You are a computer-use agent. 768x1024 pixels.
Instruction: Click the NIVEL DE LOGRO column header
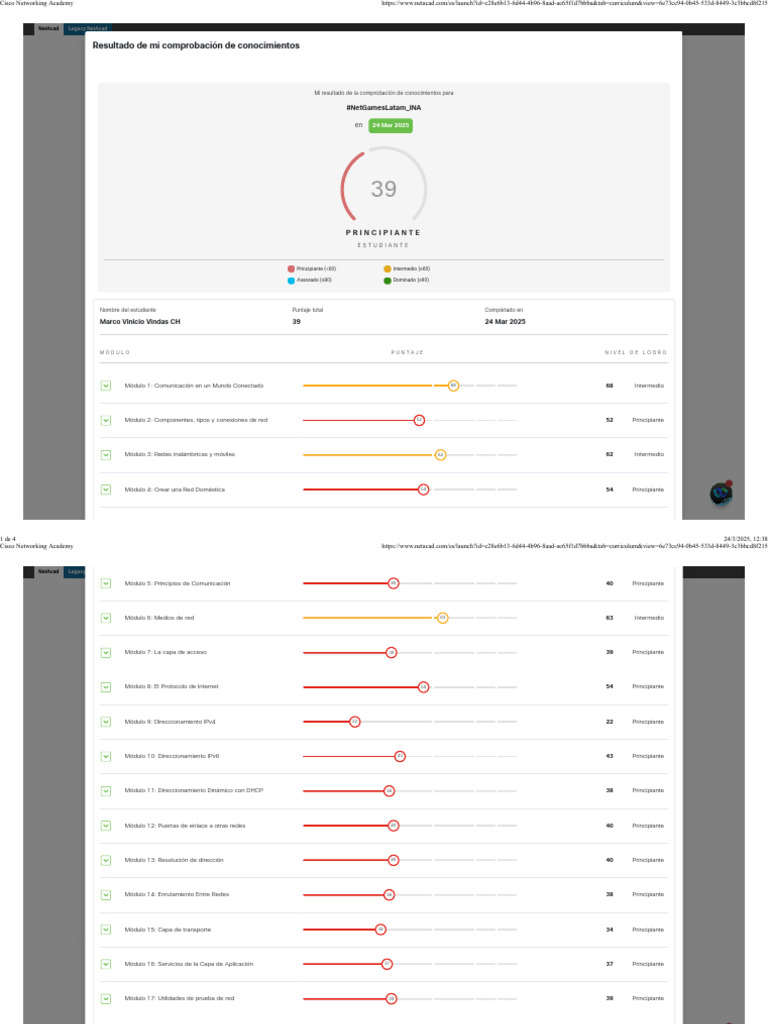[635, 353]
